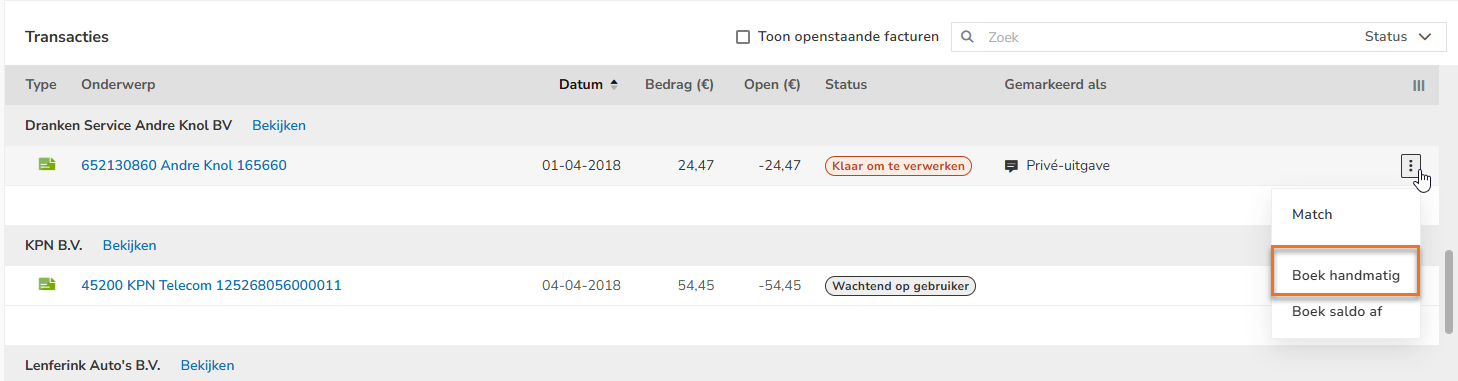Click the green document icon for Andre Knol
This screenshot has height=381, width=1458.
point(47,165)
